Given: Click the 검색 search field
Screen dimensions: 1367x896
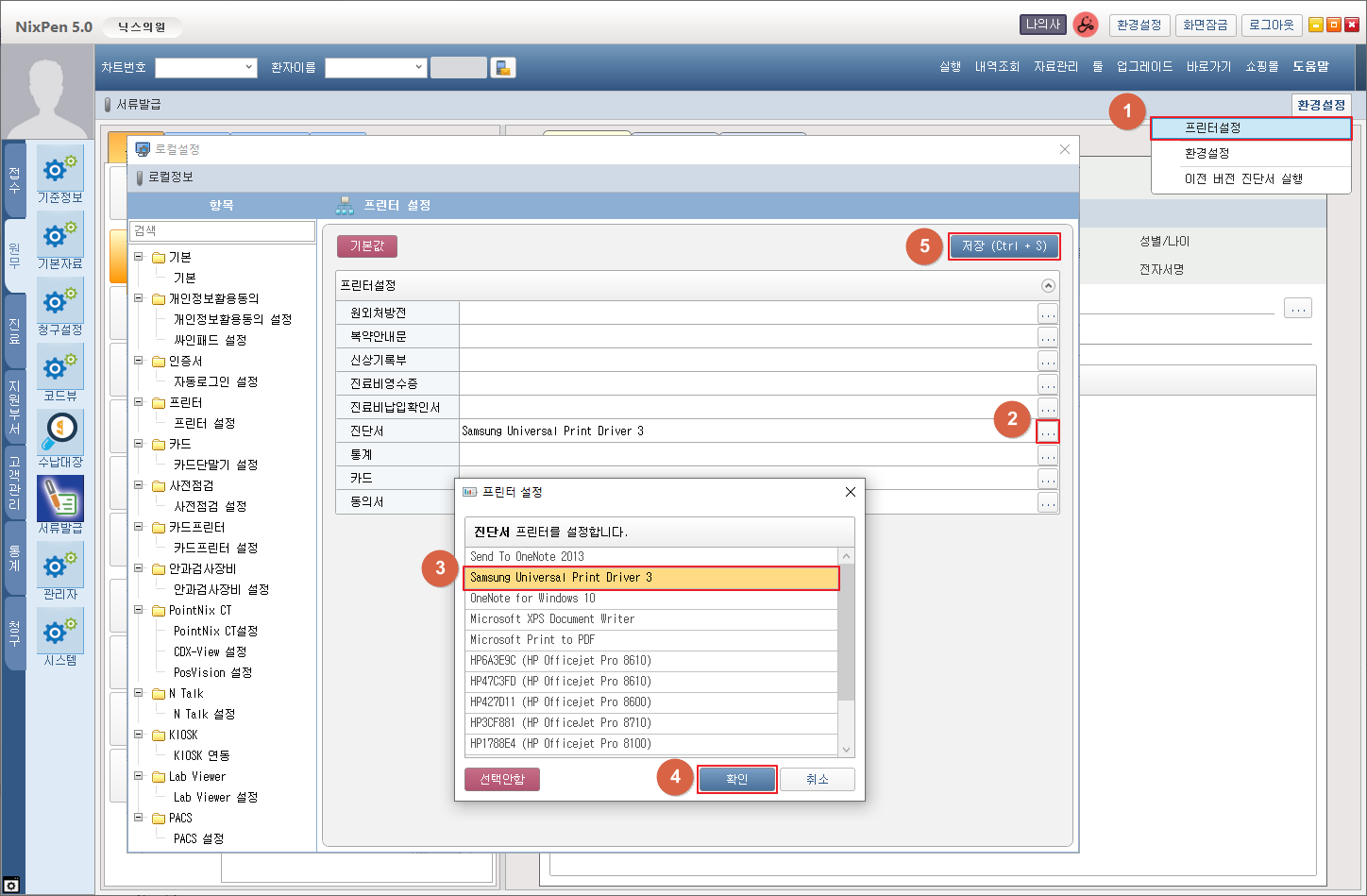Looking at the screenshot, I should [222, 230].
